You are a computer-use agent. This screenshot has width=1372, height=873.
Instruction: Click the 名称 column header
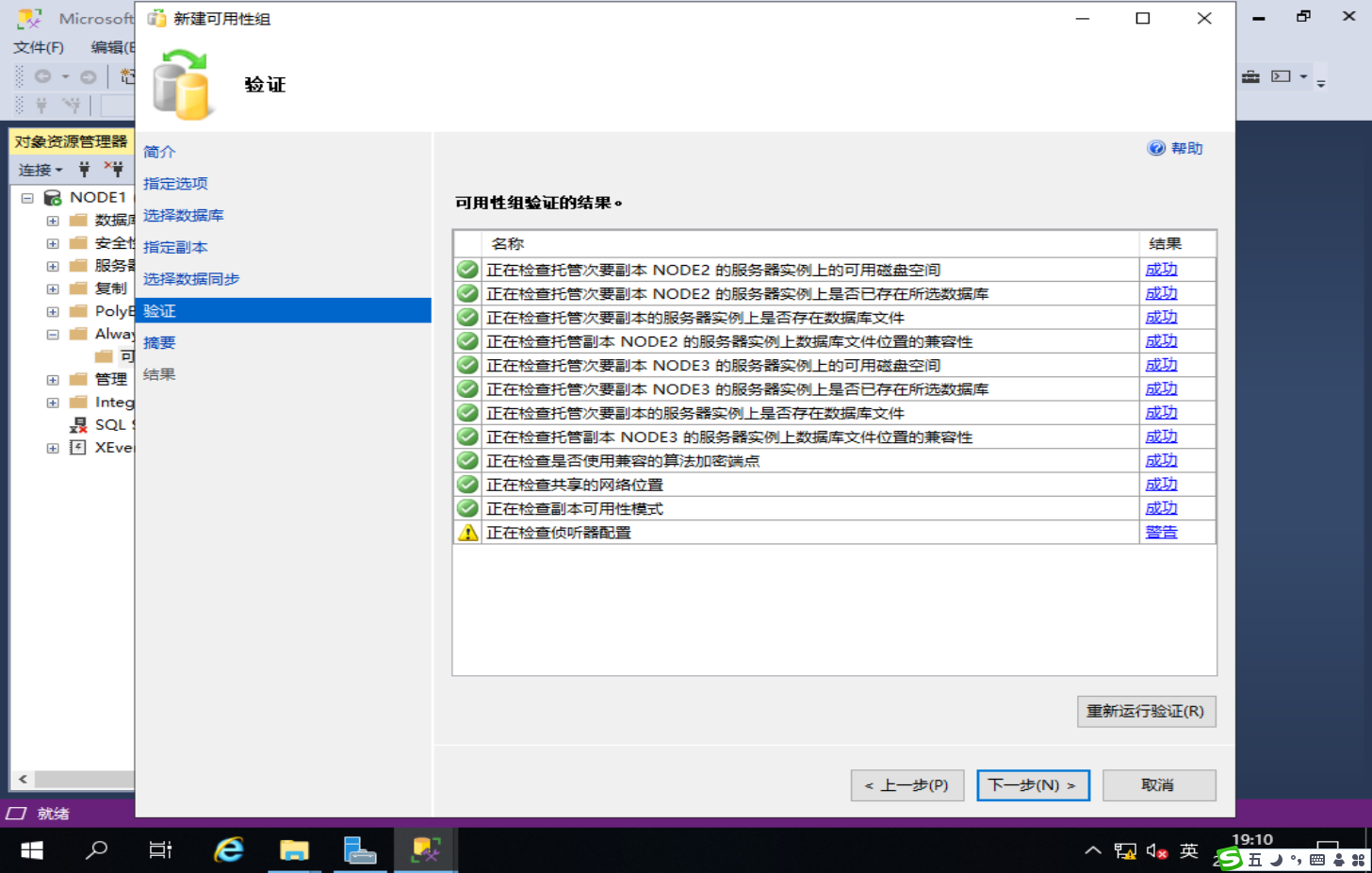point(810,243)
